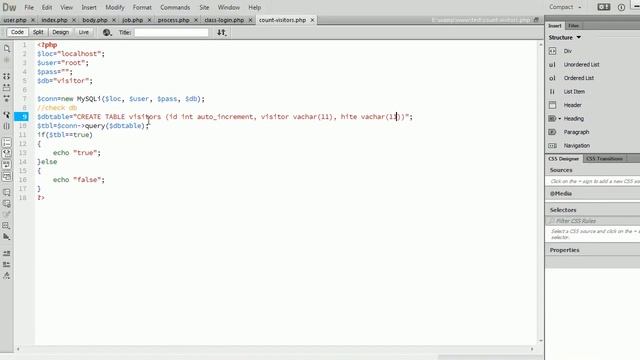
Task: Click the Navigation icon in Insert panel
Action: pos(552,145)
